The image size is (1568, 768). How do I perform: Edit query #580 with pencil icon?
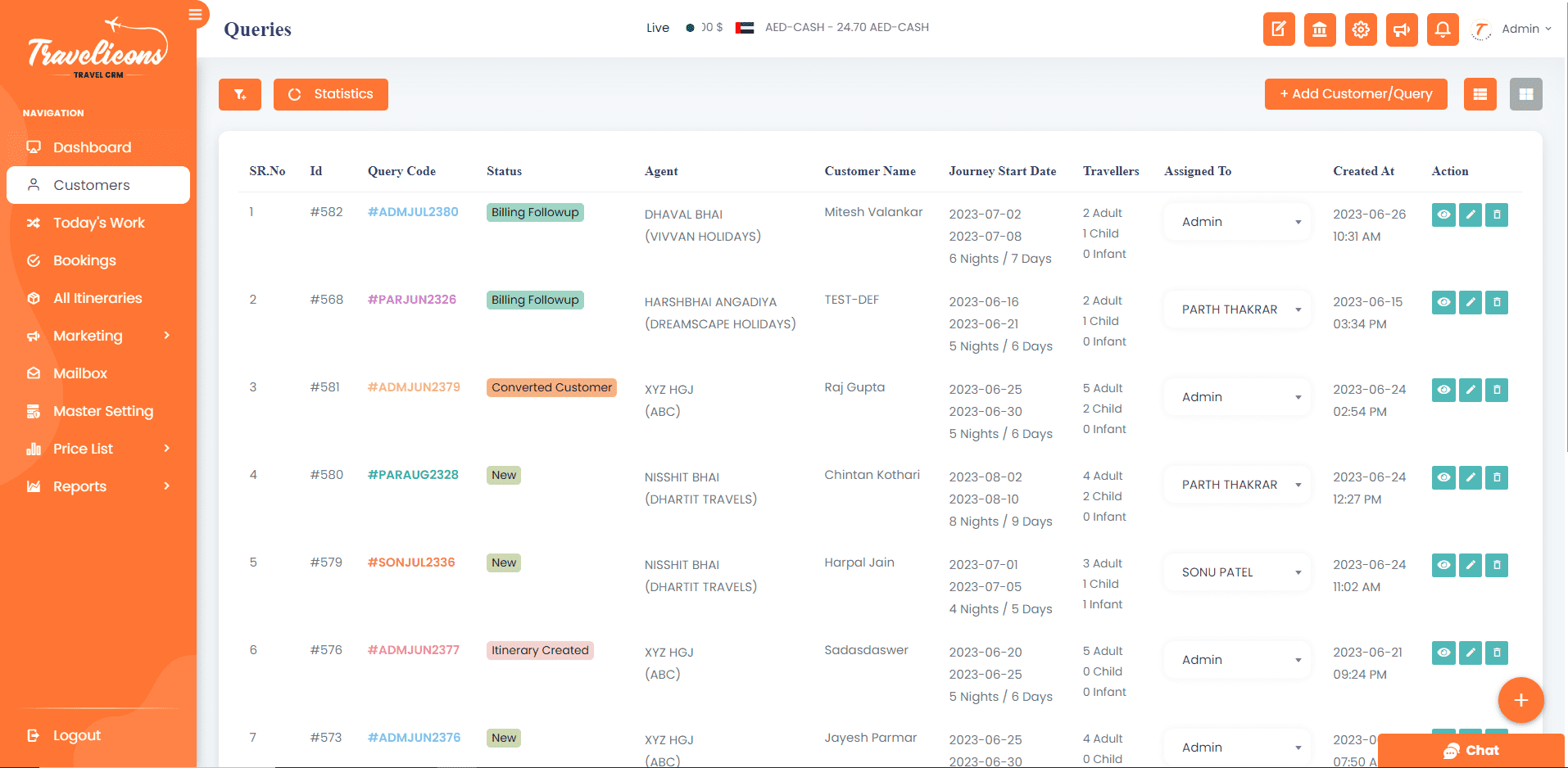[1471, 477]
